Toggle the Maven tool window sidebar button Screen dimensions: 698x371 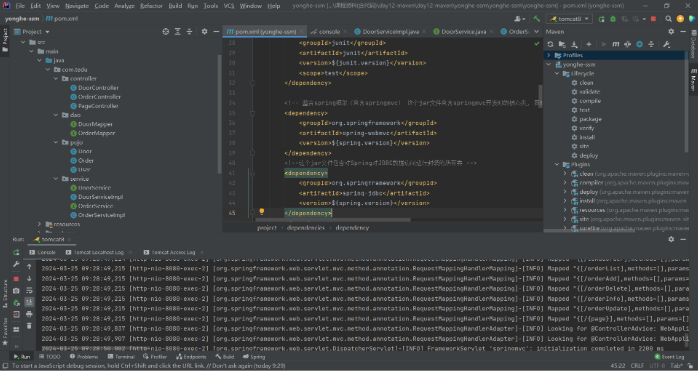(x=694, y=80)
